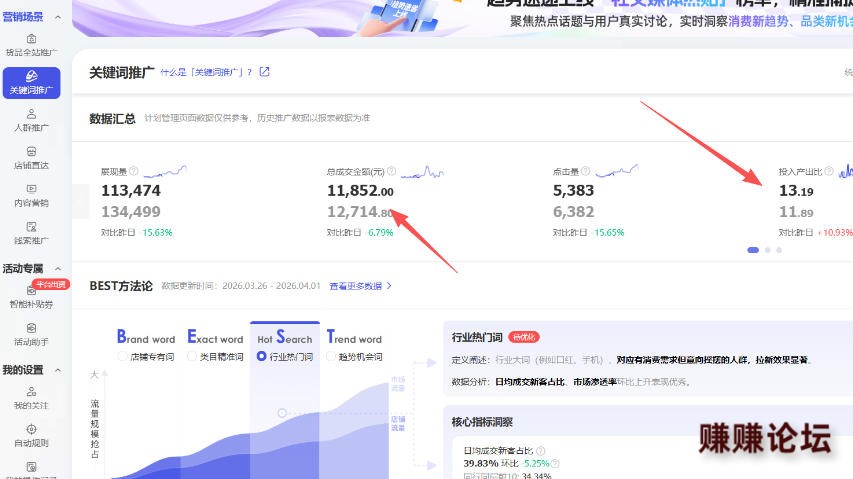Click external link icon beside 关键词推广 title

[x=264, y=72]
